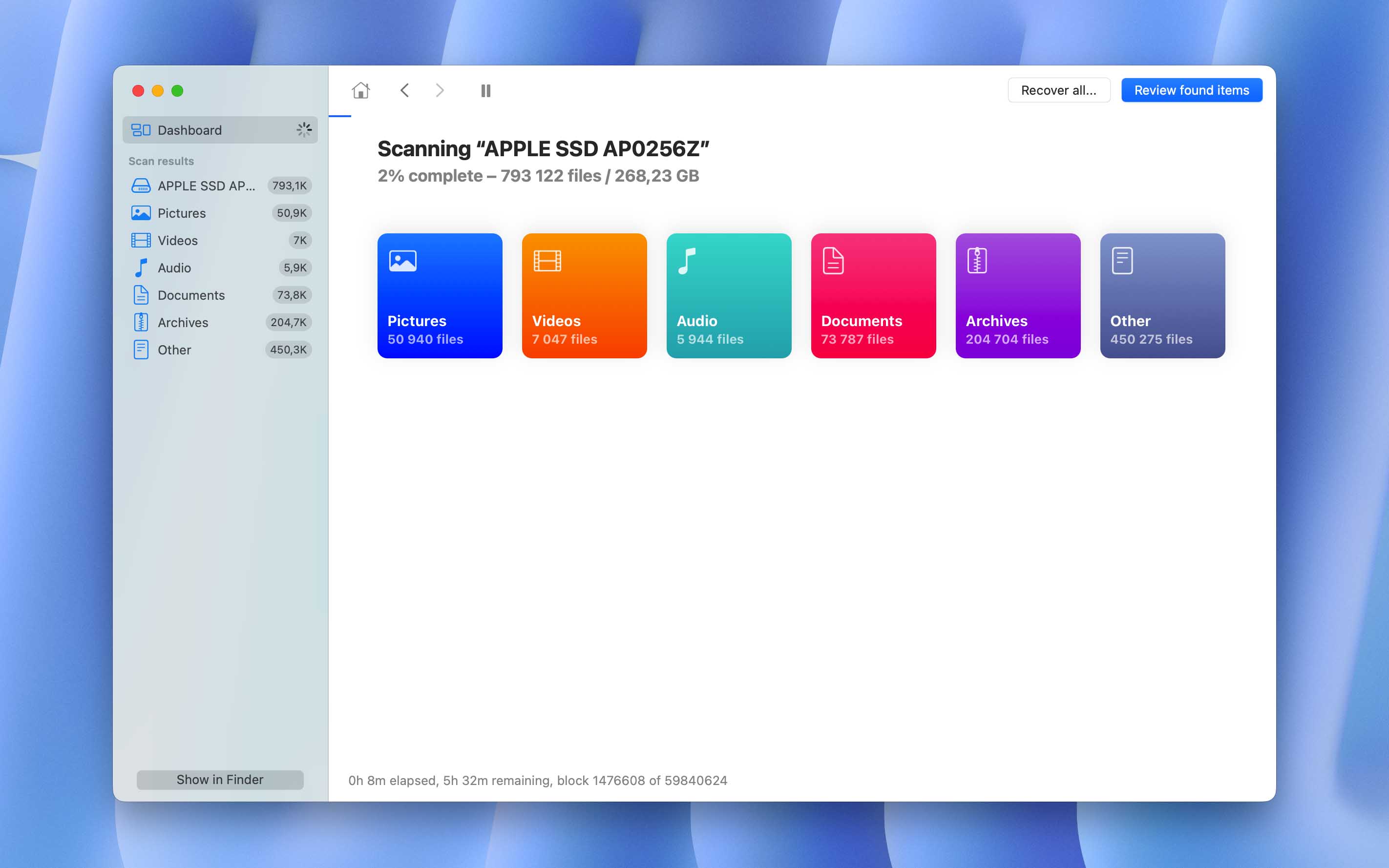Select the APPLE SSD drive in scan results

click(x=207, y=186)
